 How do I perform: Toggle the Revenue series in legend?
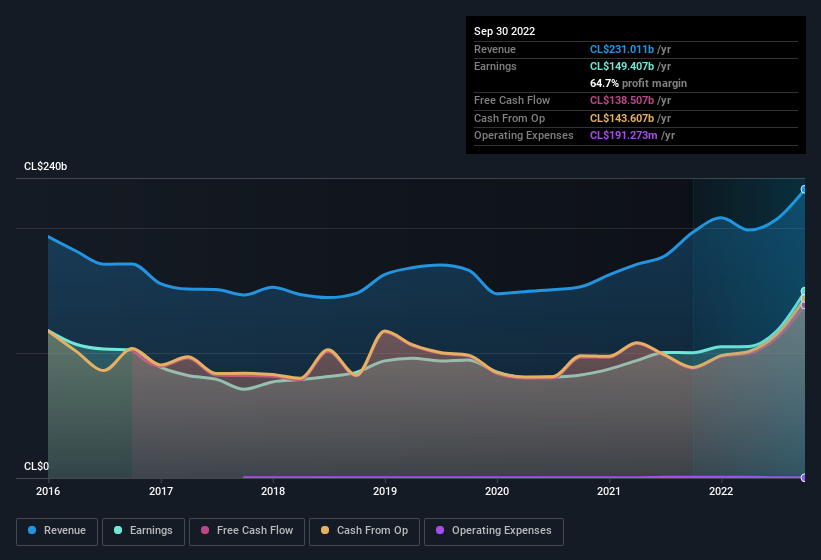click(57, 531)
